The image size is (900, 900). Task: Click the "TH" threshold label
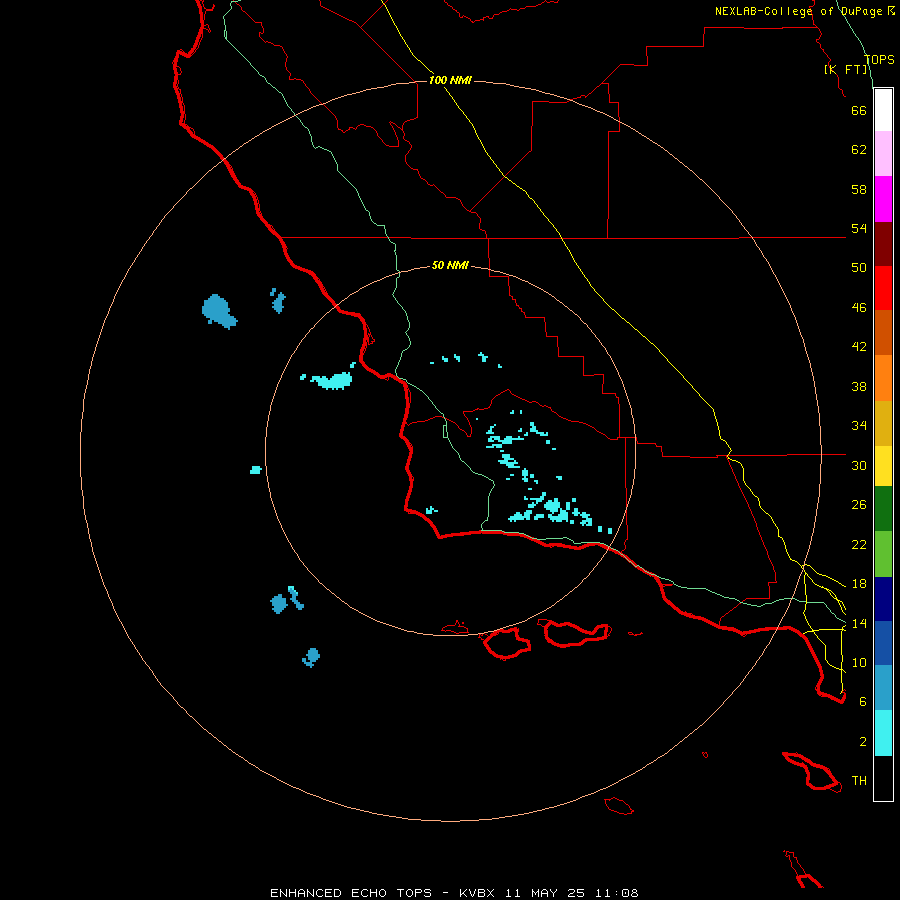[859, 781]
